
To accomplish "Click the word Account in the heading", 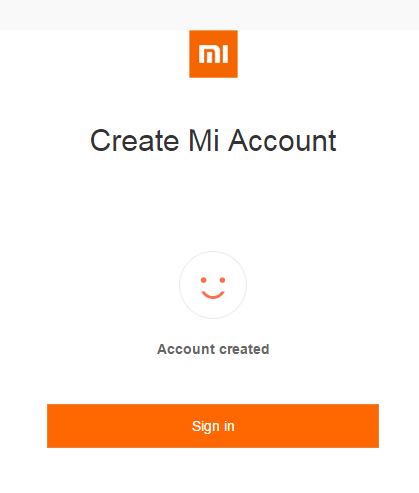I will [283, 141].
